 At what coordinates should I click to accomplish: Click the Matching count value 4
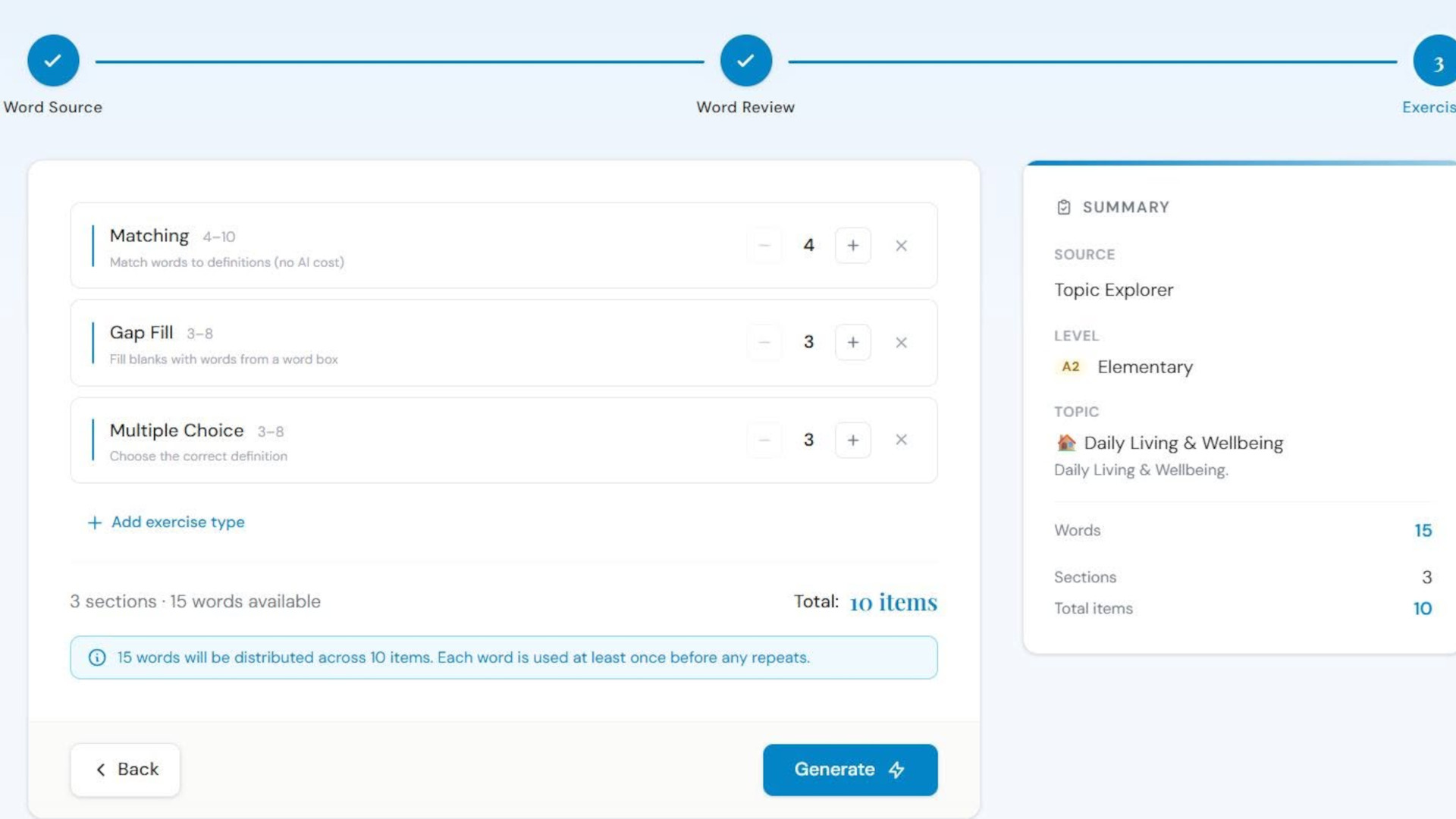[x=808, y=246]
